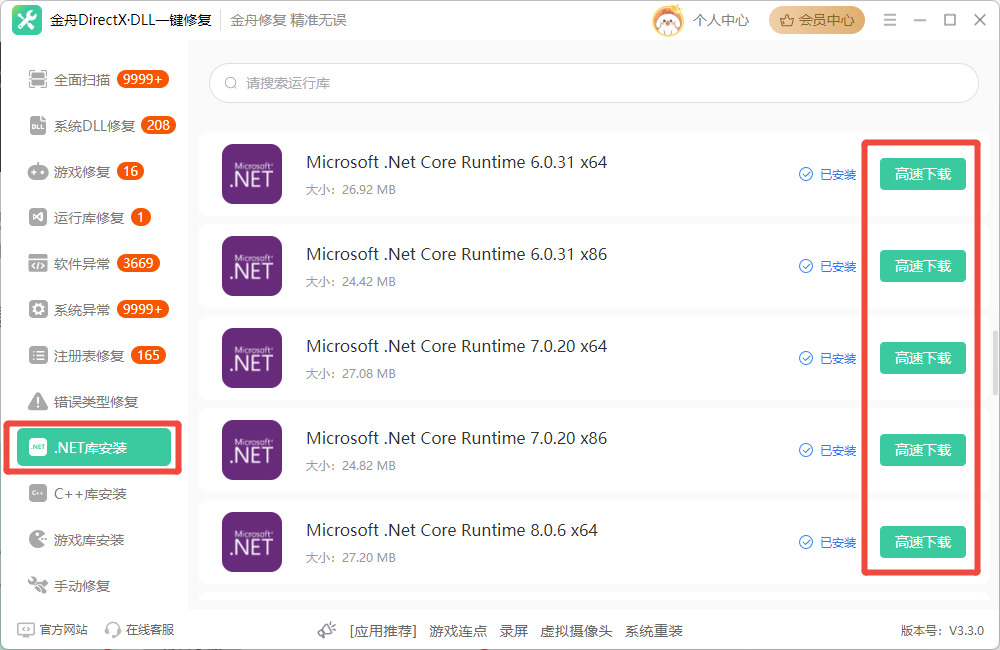Open the 会员中心 membership button
1000x650 pixels.
click(817, 20)
